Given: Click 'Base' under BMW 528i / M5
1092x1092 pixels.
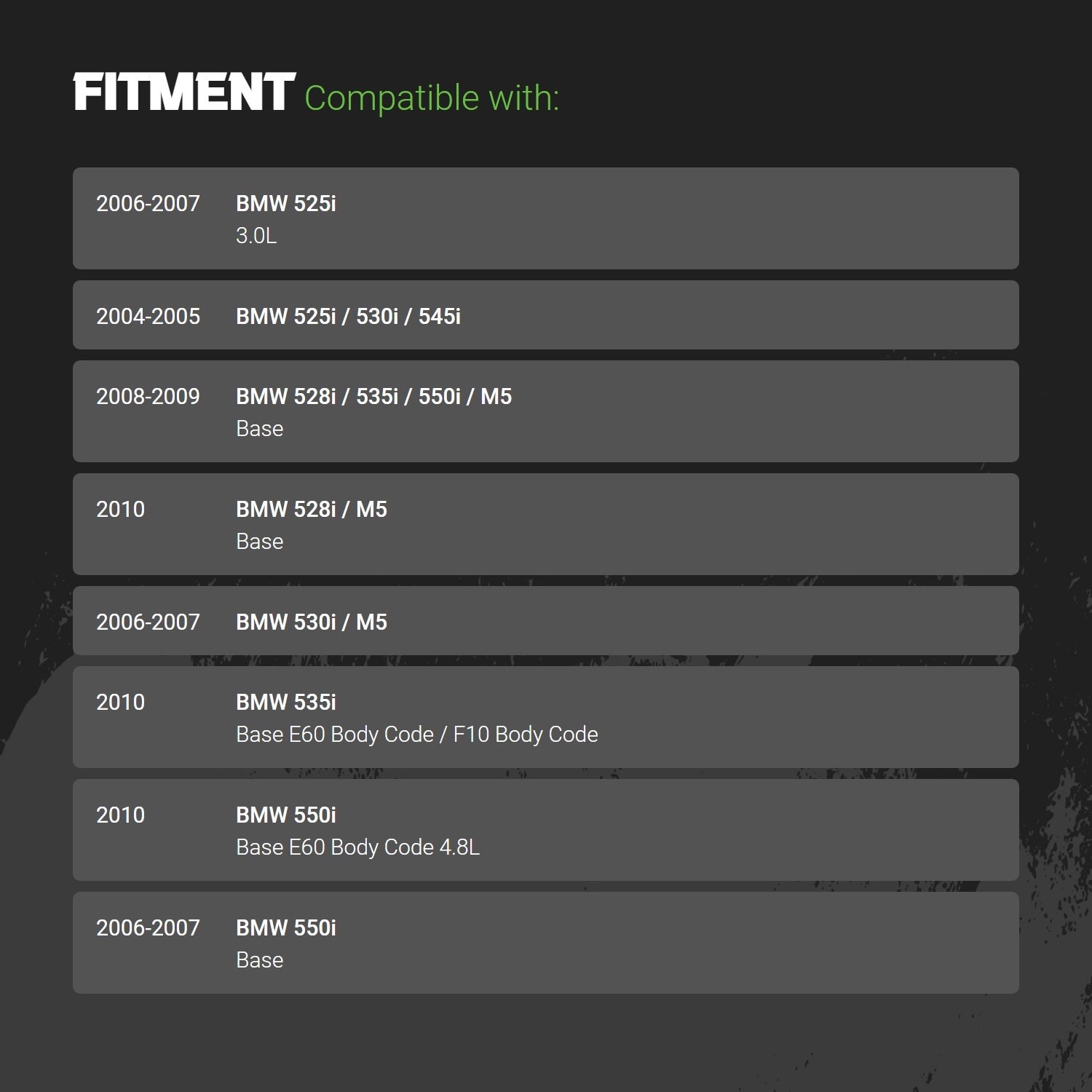Looking at the screenshot, I should 260,542.
